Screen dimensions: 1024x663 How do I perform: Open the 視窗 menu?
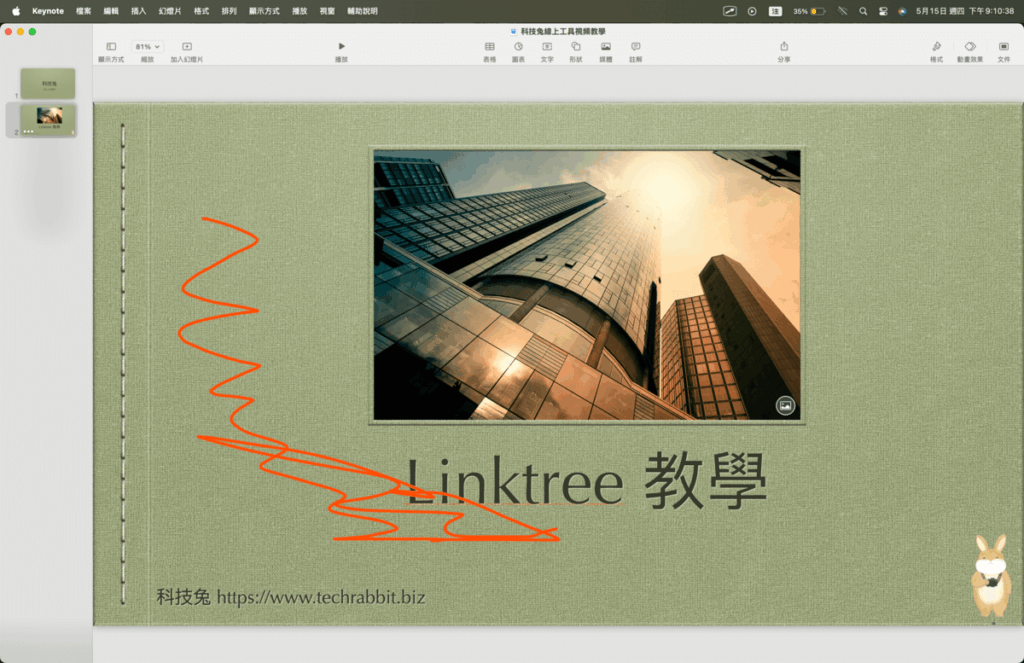coord(327,11)
